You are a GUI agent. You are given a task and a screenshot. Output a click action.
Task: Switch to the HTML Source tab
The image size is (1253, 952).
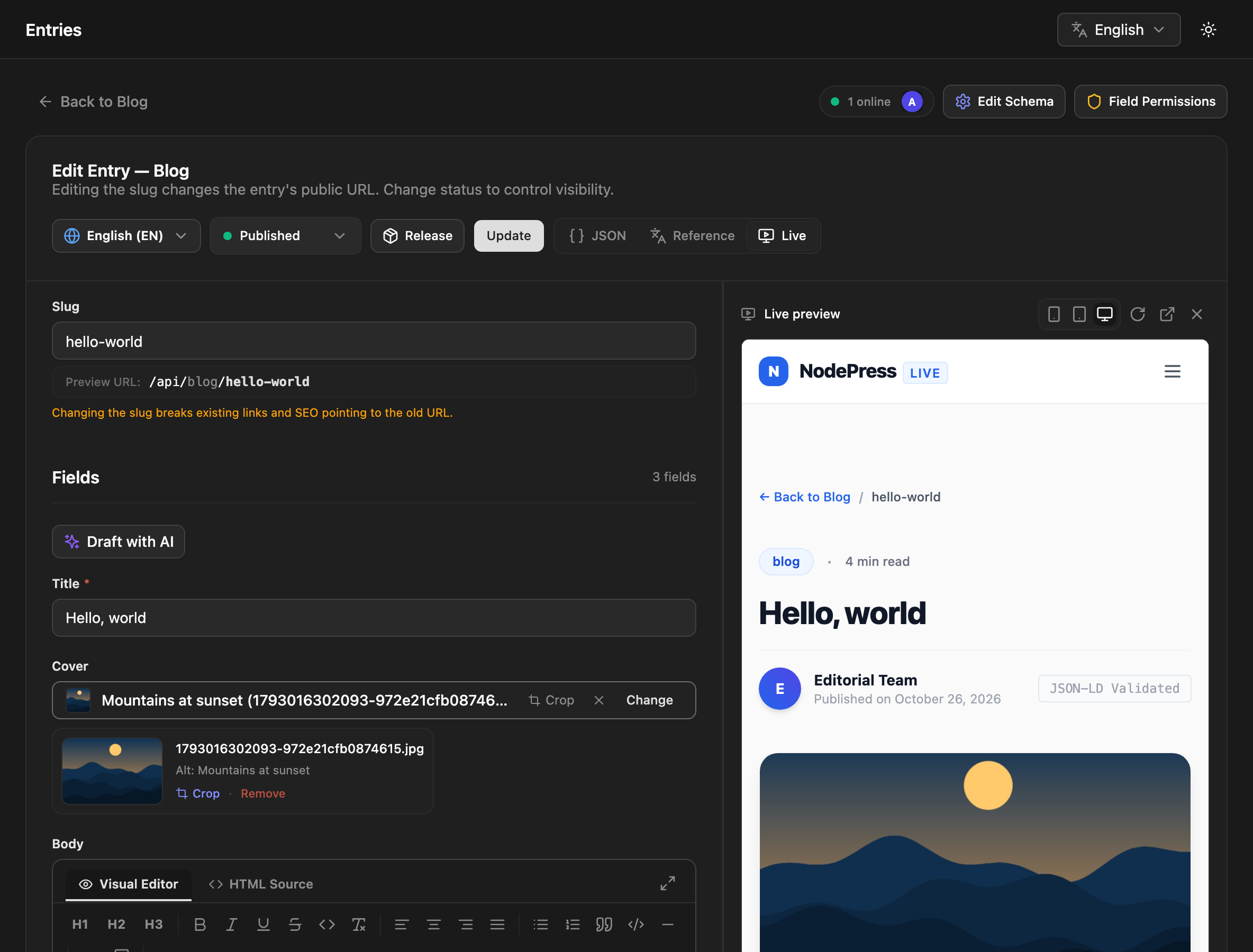(x=261, y=883)
